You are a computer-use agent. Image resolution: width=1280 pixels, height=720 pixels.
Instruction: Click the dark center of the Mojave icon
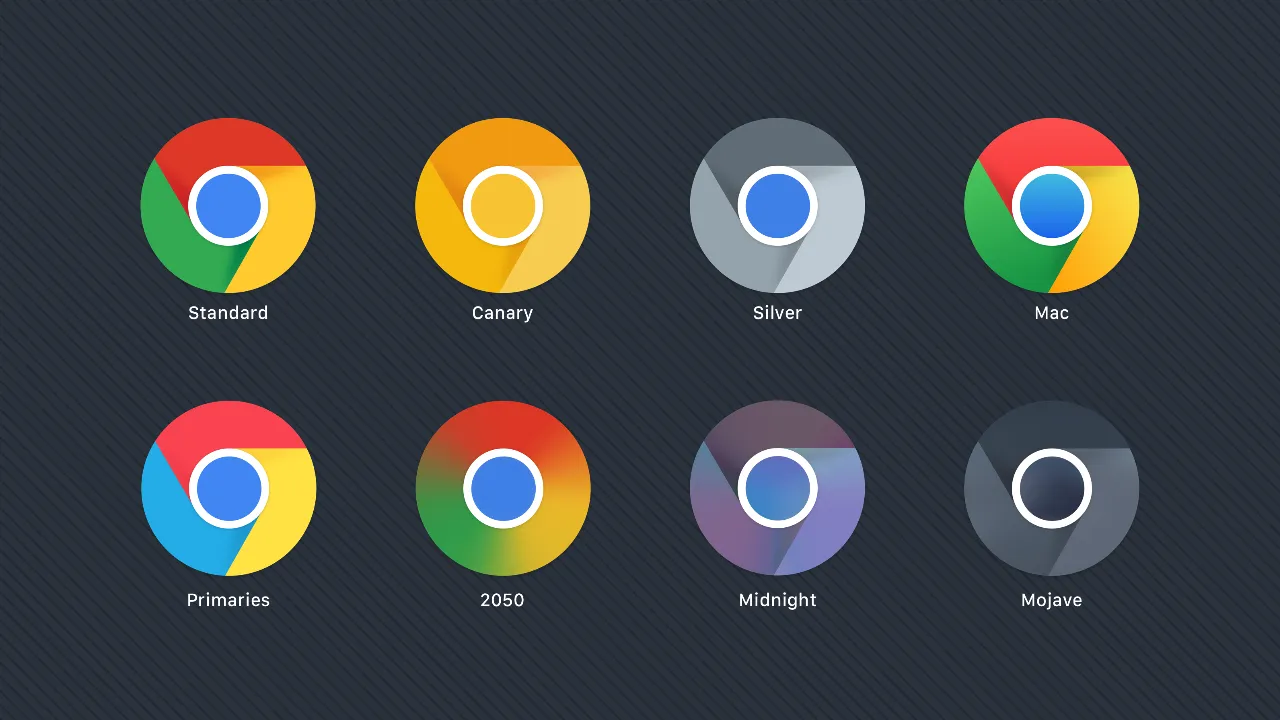point(1051,488)
